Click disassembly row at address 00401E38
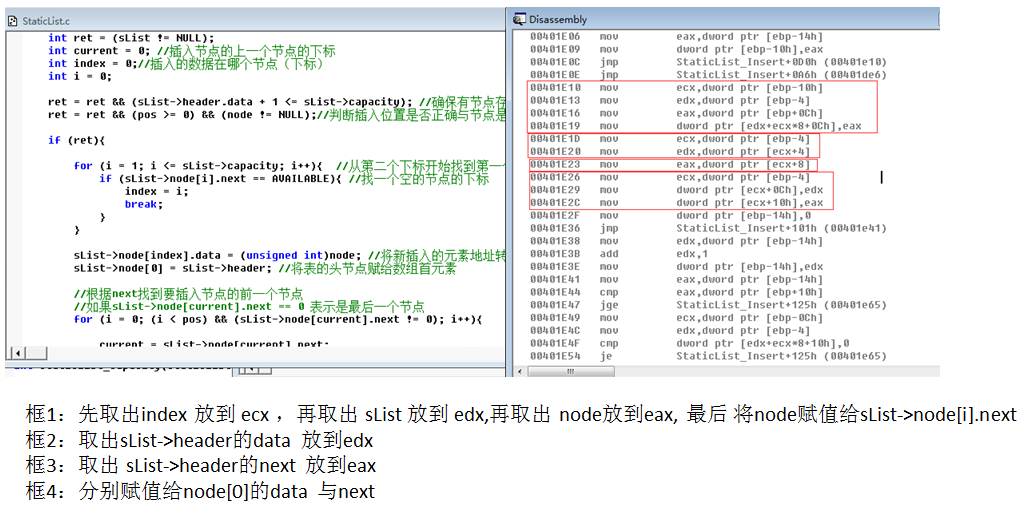This screenshot has width=1022, height=521. coord(676,241)
